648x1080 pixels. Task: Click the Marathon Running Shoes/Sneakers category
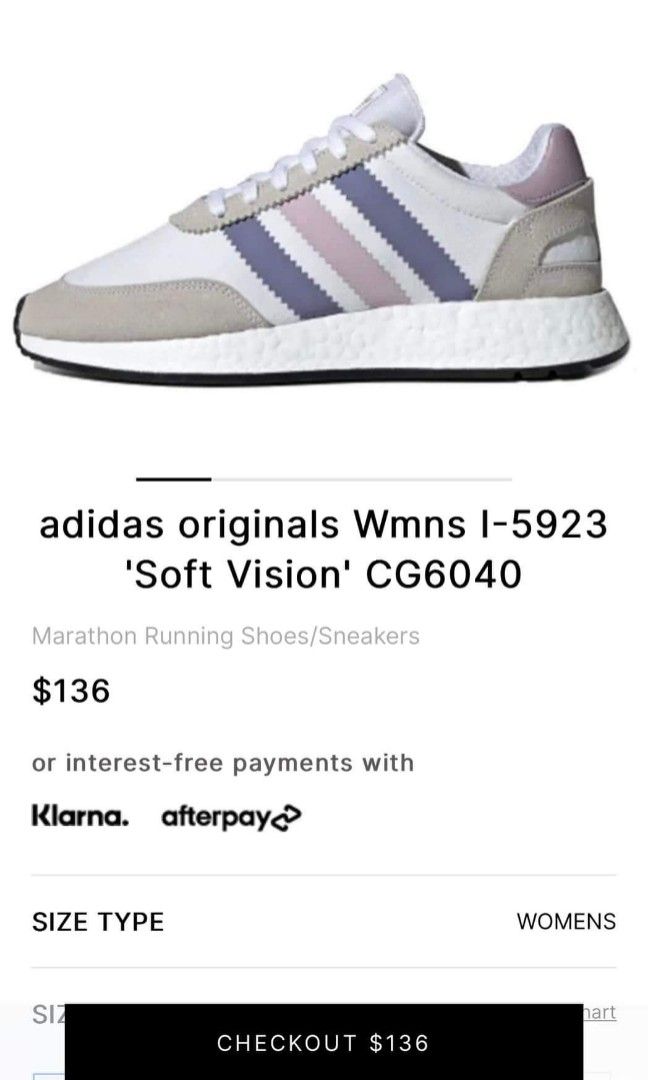(x=226, y=636)
